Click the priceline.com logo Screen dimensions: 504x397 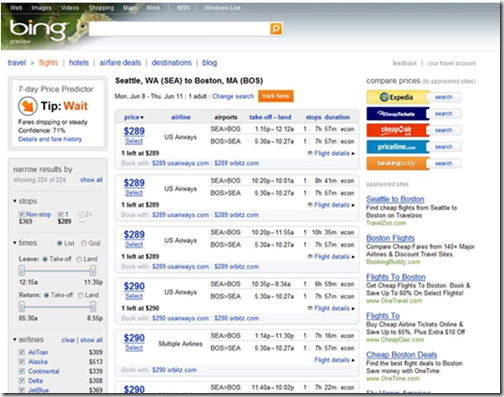396,147
